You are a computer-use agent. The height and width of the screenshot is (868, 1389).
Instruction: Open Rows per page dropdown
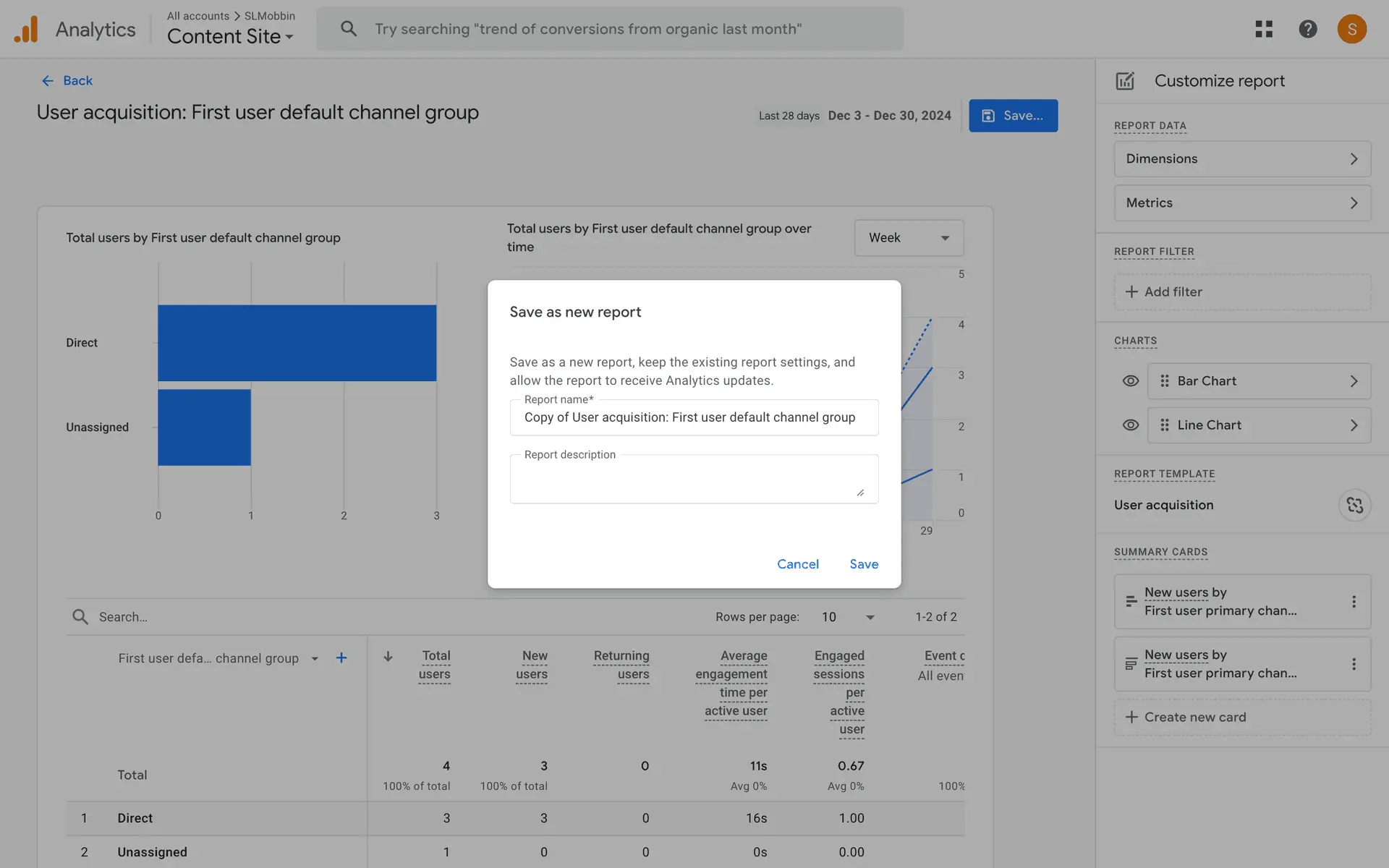(848, 617)
